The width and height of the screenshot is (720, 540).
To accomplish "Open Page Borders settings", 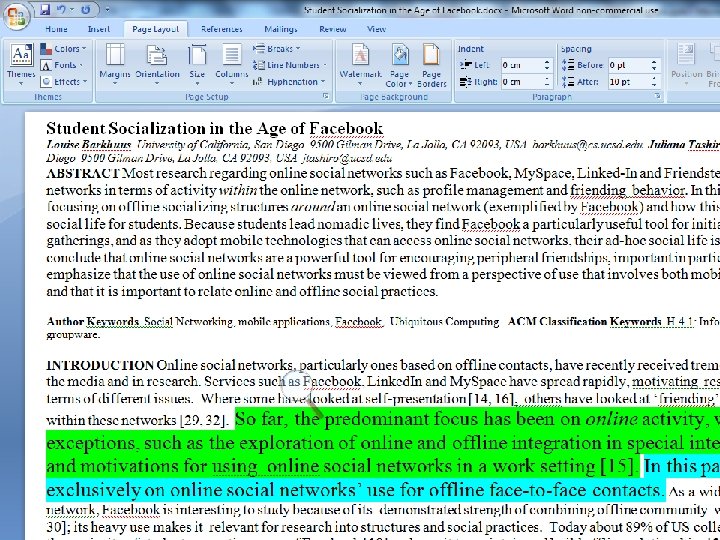I will 432,65.
